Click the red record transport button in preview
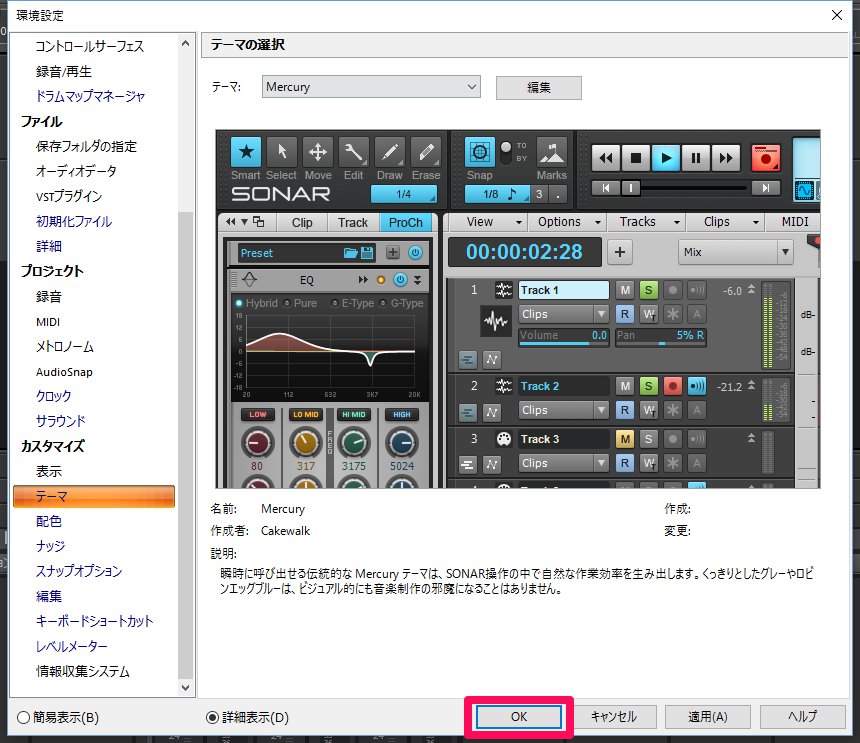This screenshot has width=860, height=743. (x=766, y=158)
